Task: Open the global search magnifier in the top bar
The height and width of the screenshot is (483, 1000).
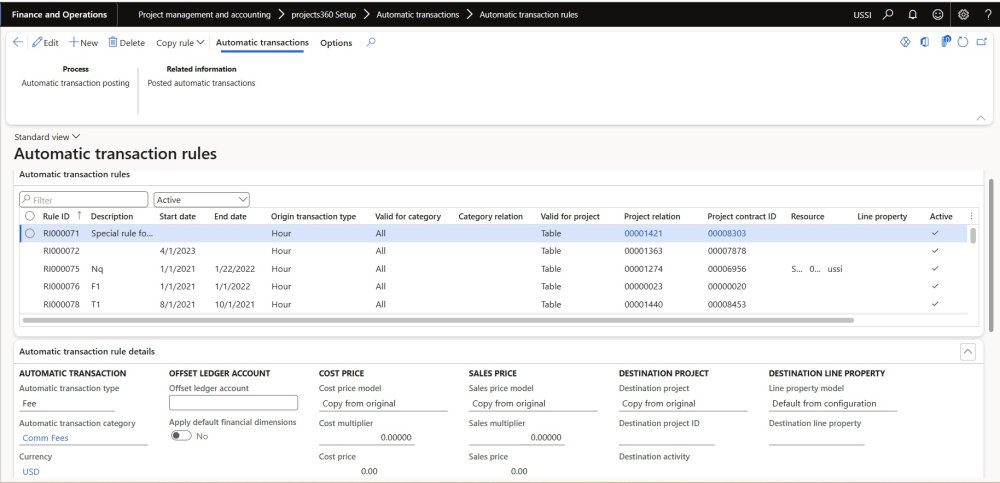Action: coord(888,15)
